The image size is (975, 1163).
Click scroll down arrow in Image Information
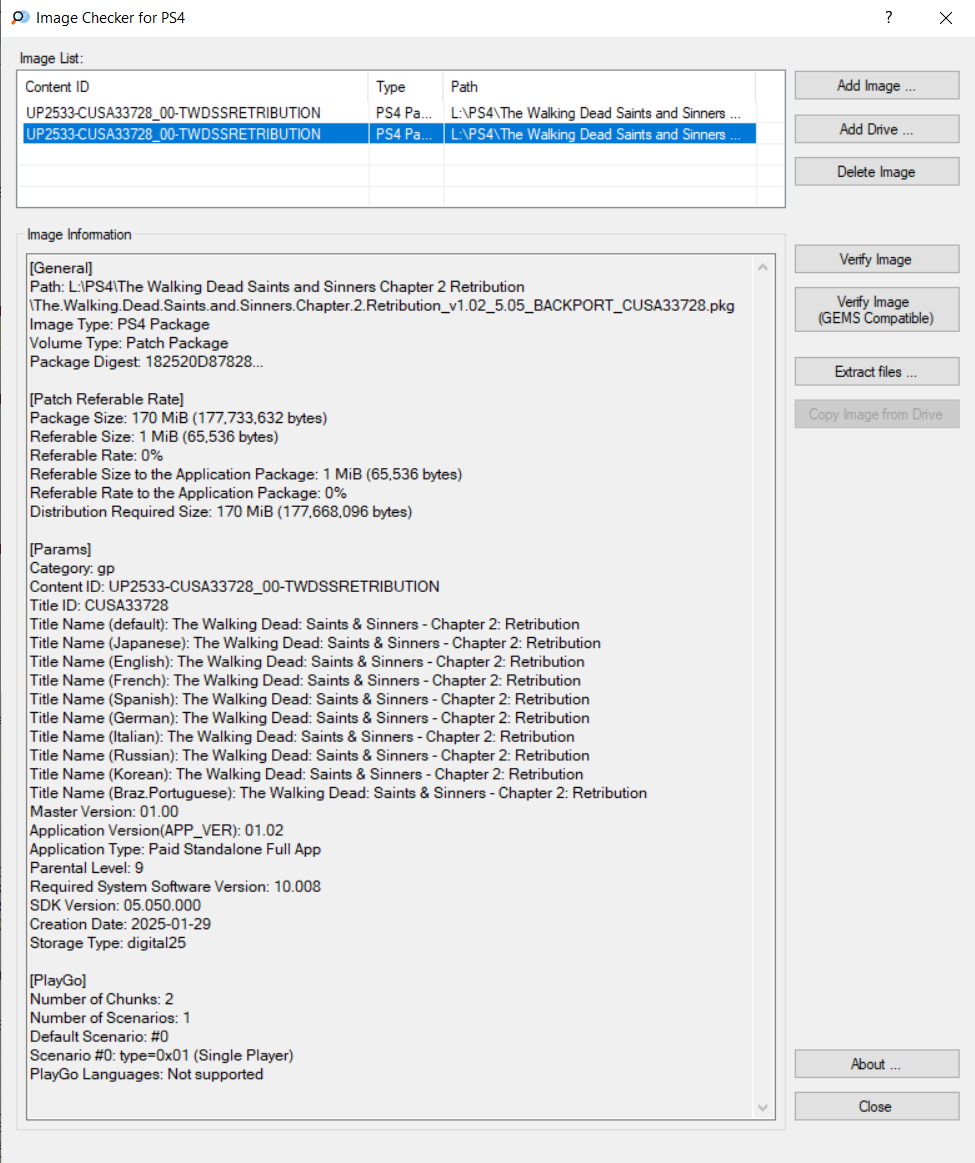[x=763, y=1107]
